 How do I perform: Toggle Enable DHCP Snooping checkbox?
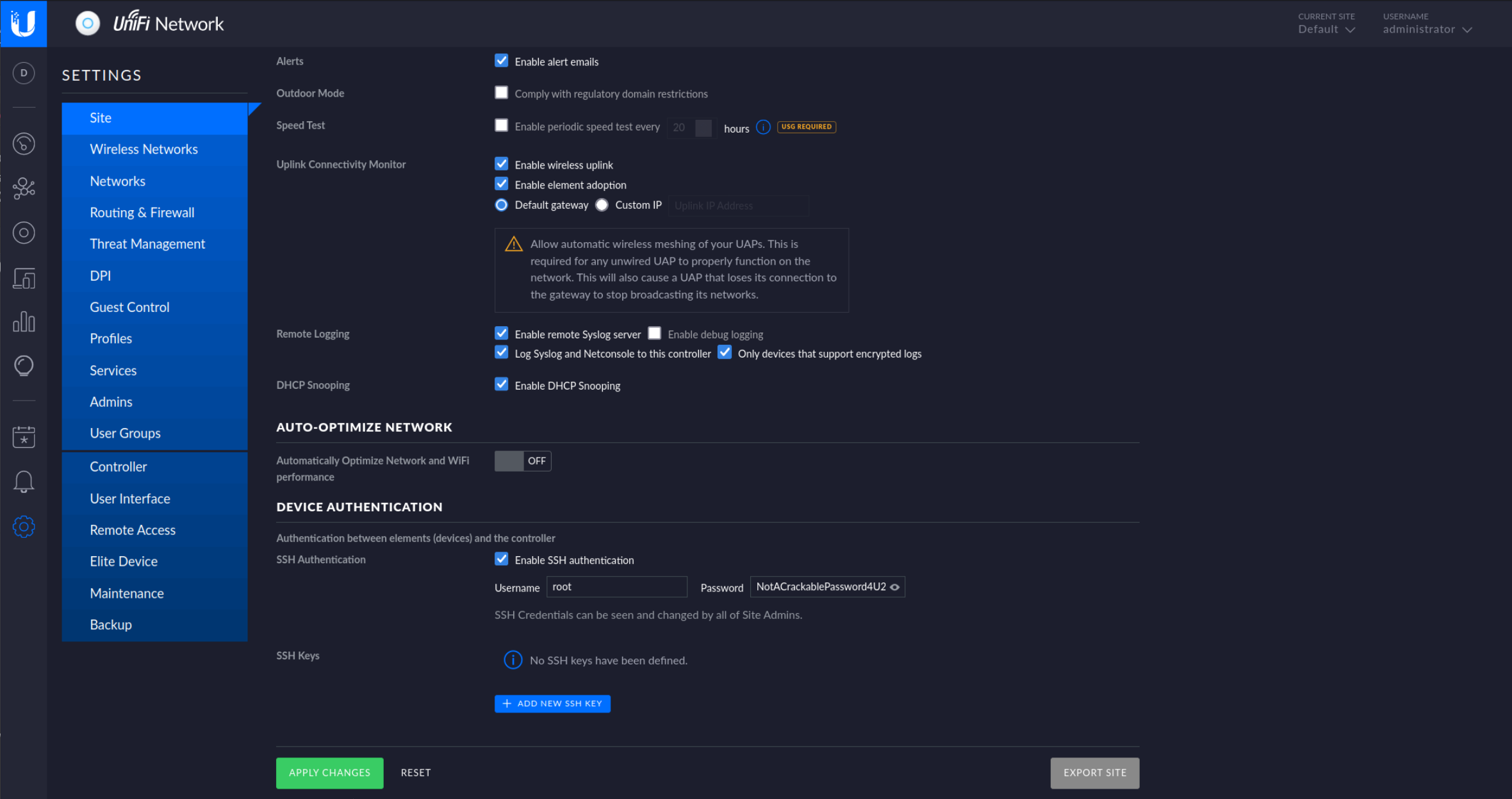502,384
